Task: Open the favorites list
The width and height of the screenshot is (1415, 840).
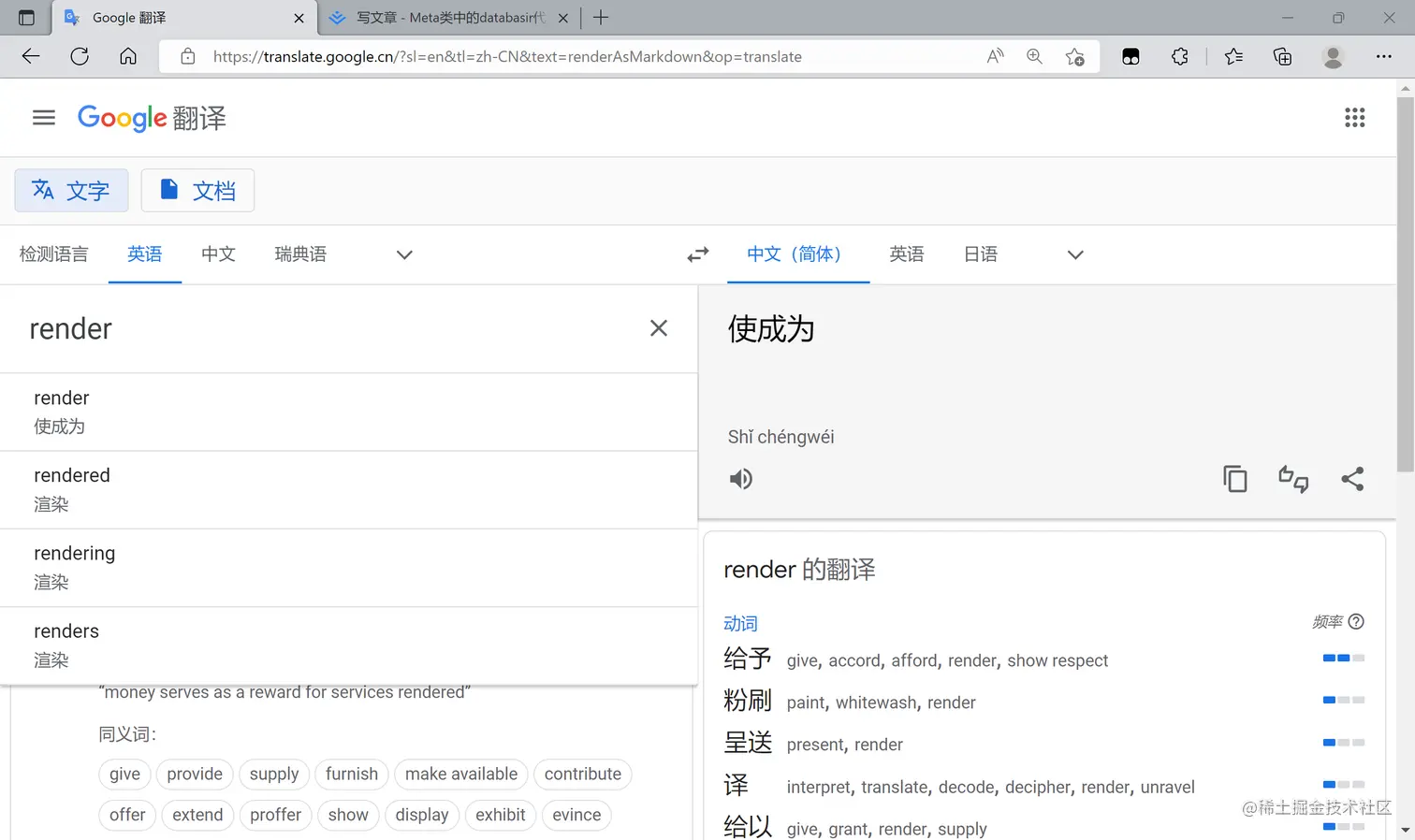Action: coord(1233,56)
